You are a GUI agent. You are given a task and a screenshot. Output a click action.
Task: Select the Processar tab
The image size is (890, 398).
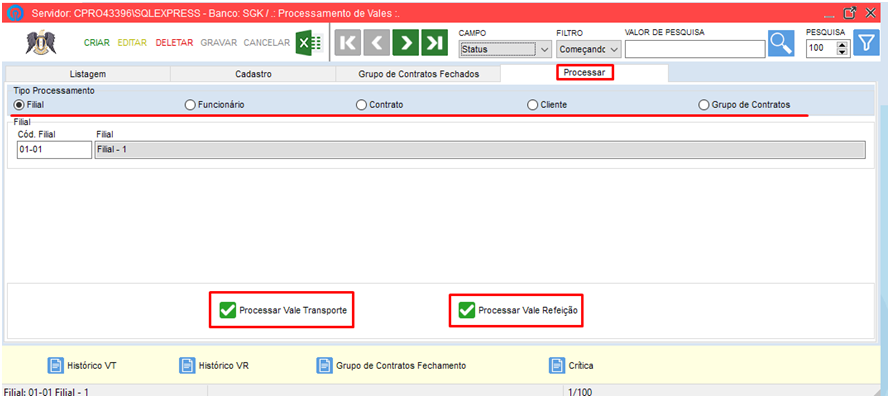pos(585,73)
